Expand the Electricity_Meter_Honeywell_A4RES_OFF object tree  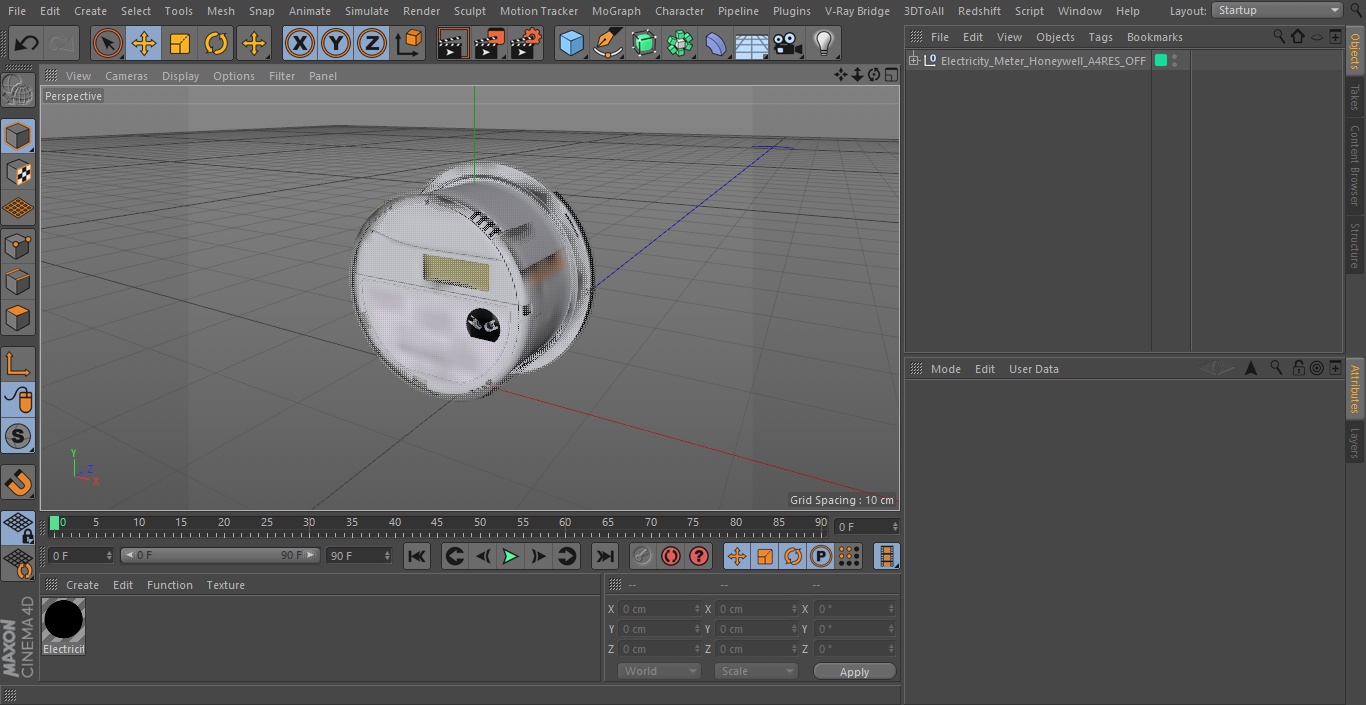pos(913,61)
